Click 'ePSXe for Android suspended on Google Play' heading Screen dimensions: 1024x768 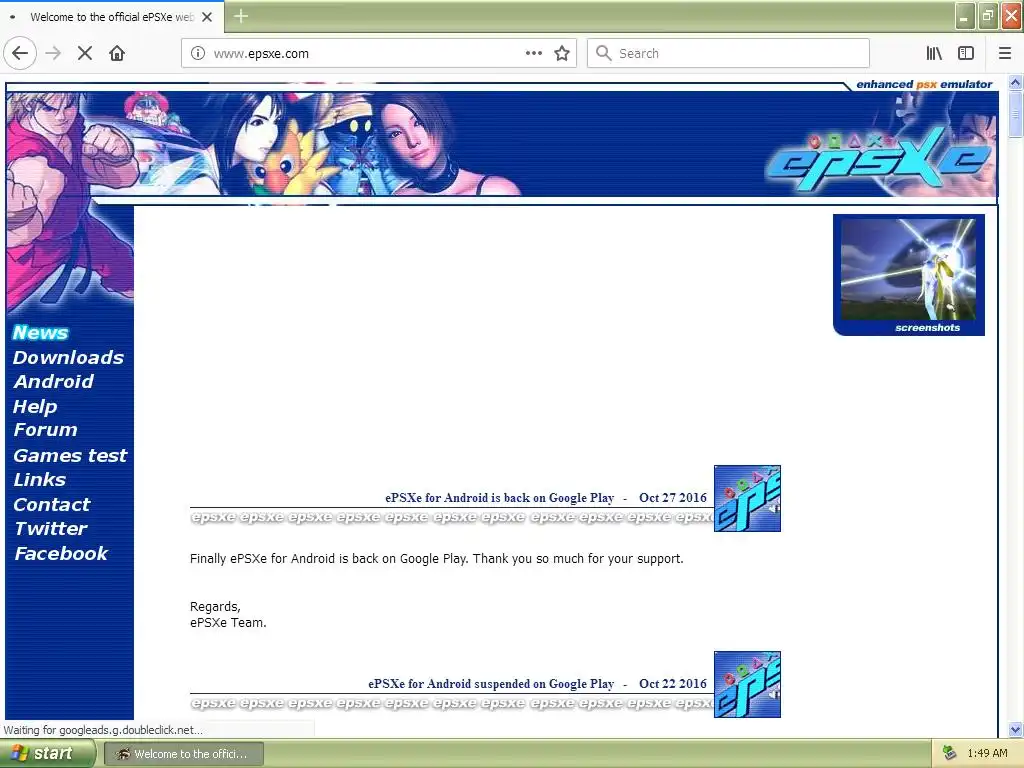point(491,684)
